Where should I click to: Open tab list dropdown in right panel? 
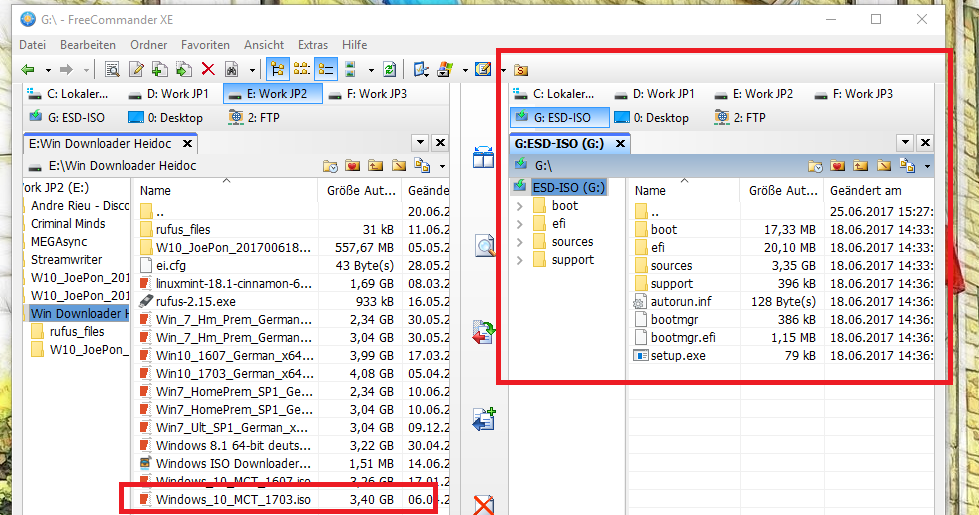pyautogui.click(x=905, y=143)
